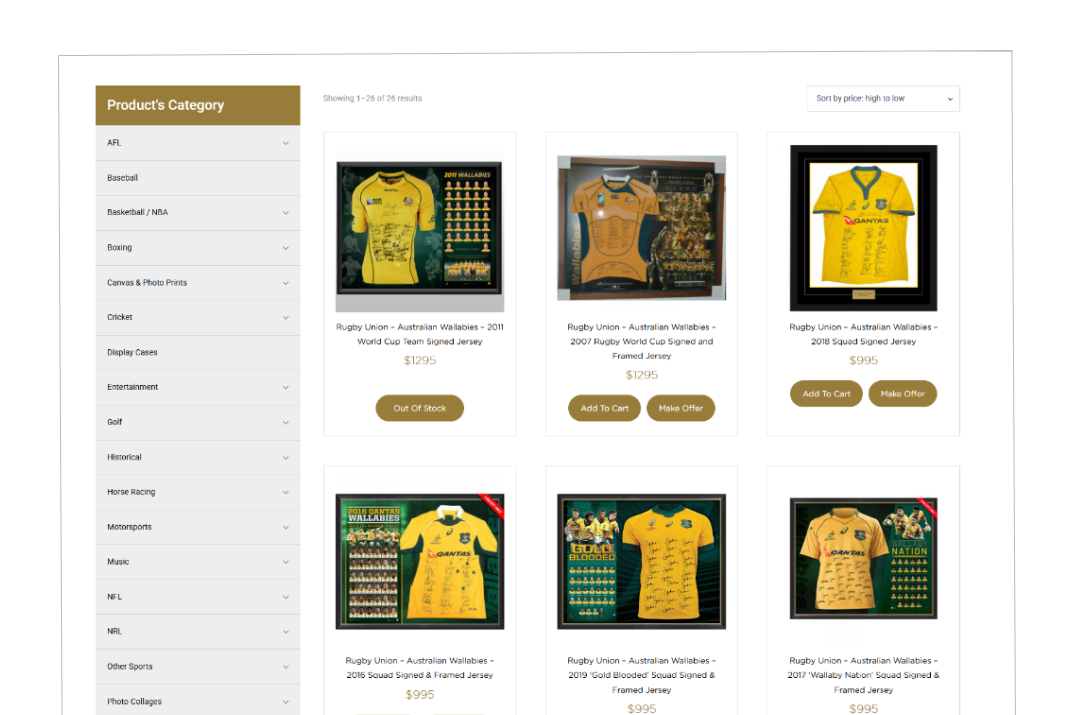This screenshot has width=1081, height=715.
Task: Expand the Basketball / NBA category arrow
Action: click(x=285, y=213)
